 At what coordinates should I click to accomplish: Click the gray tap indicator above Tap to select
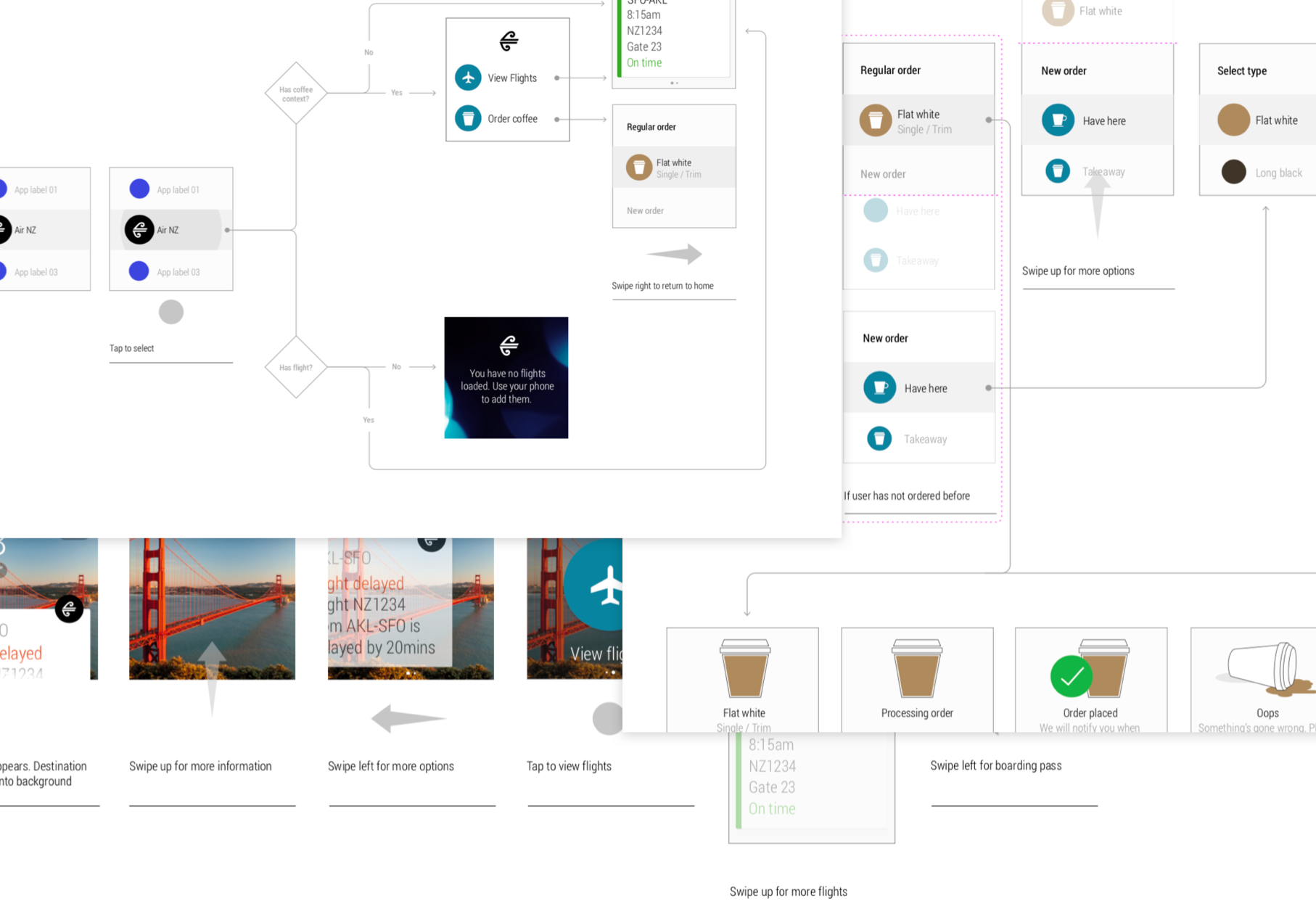(x=171, y=312)
